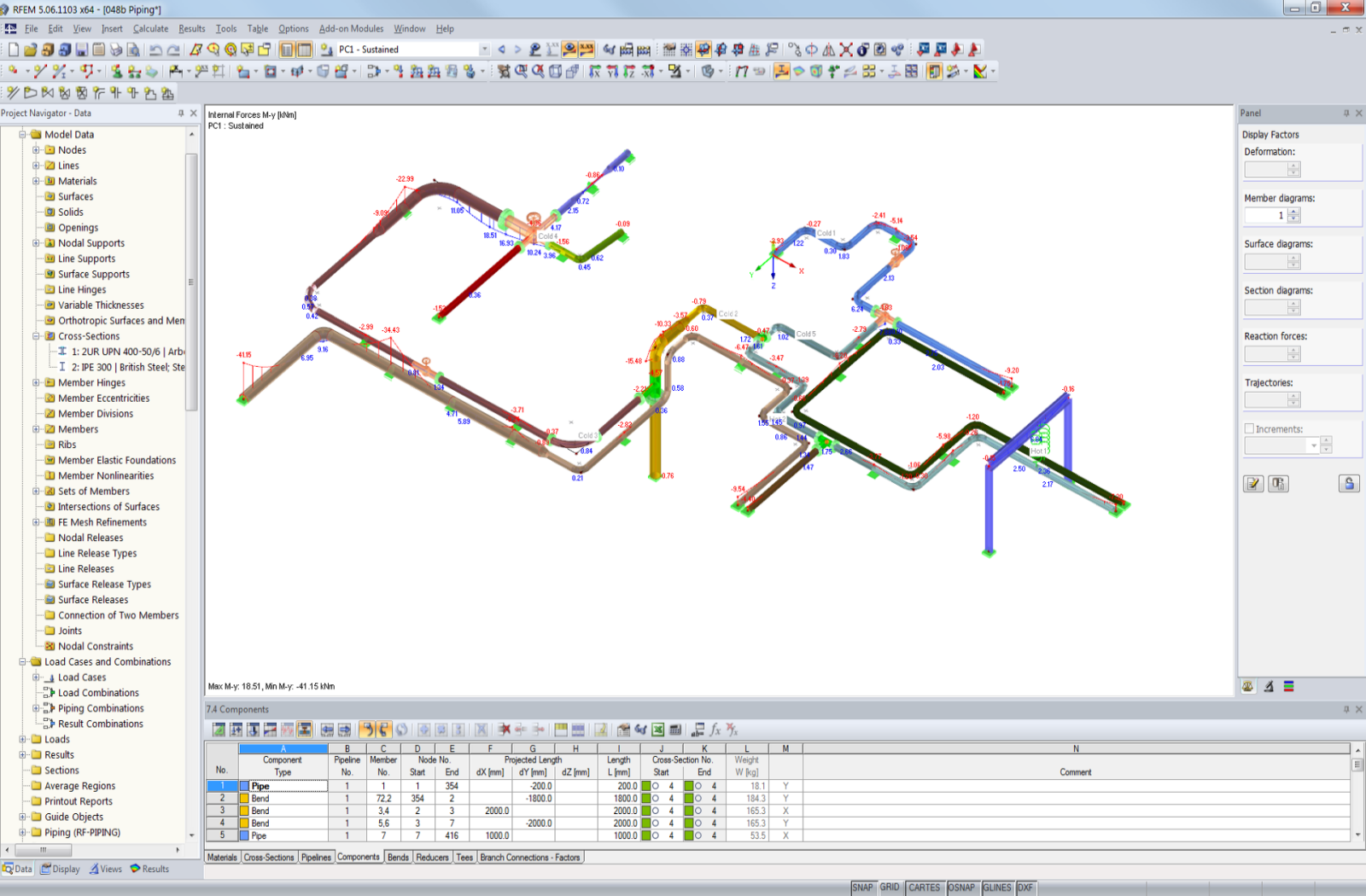Toggle the color panel icon
This screenshot has width=1366, height=896.
pos(934,72)
